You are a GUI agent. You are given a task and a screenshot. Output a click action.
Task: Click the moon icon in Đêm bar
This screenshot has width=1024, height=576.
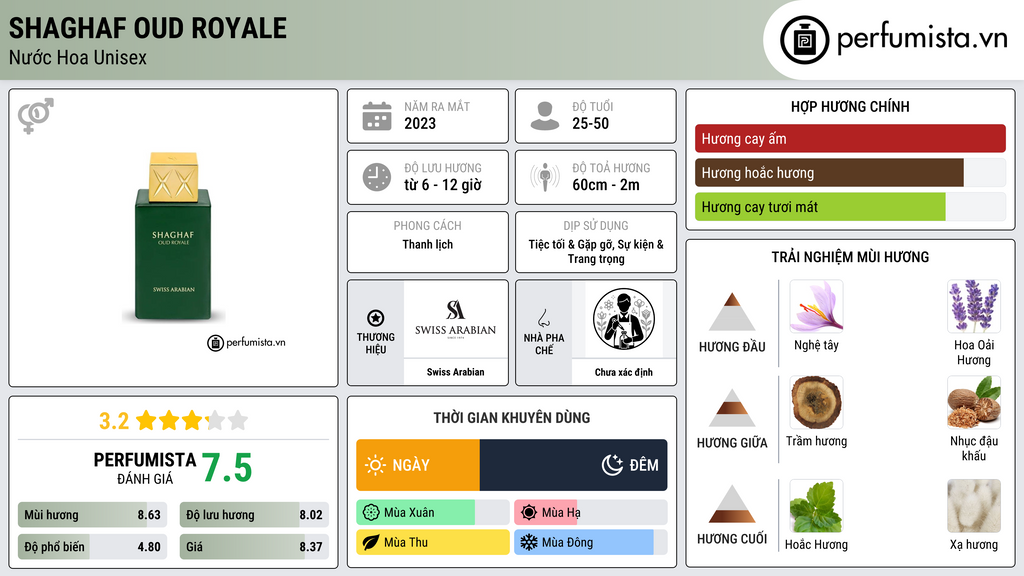click(612, 465)
